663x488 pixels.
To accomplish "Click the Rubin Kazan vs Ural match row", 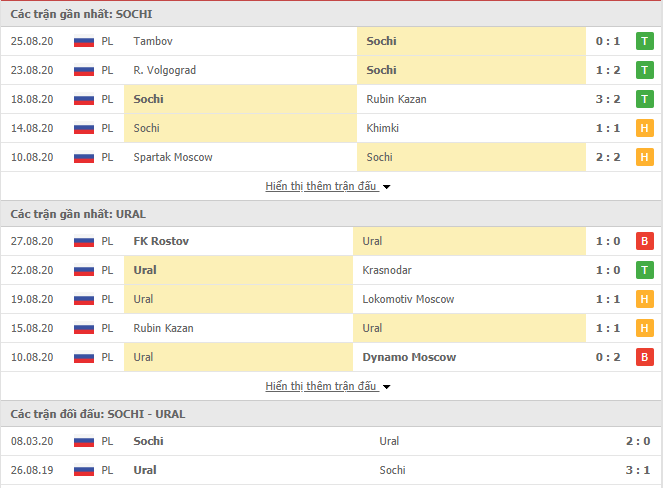I will pos(332,329).
